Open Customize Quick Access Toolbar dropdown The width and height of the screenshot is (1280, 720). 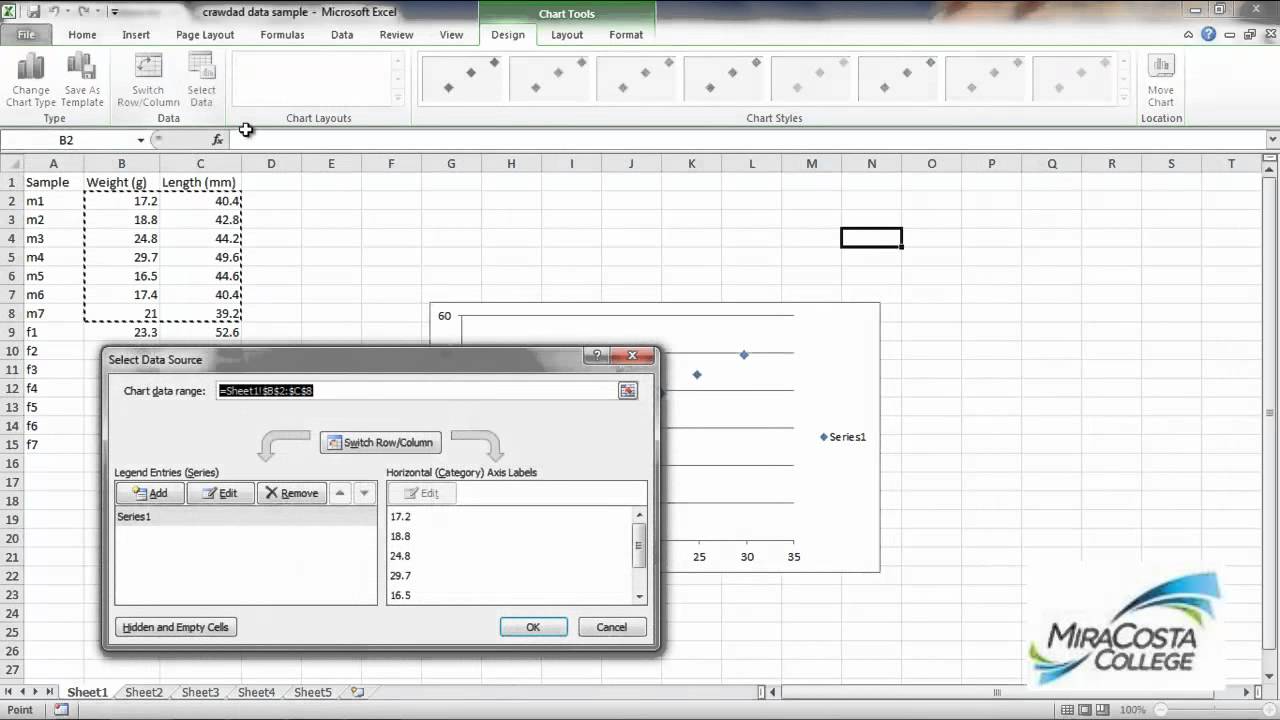click(x=114, y=12)
